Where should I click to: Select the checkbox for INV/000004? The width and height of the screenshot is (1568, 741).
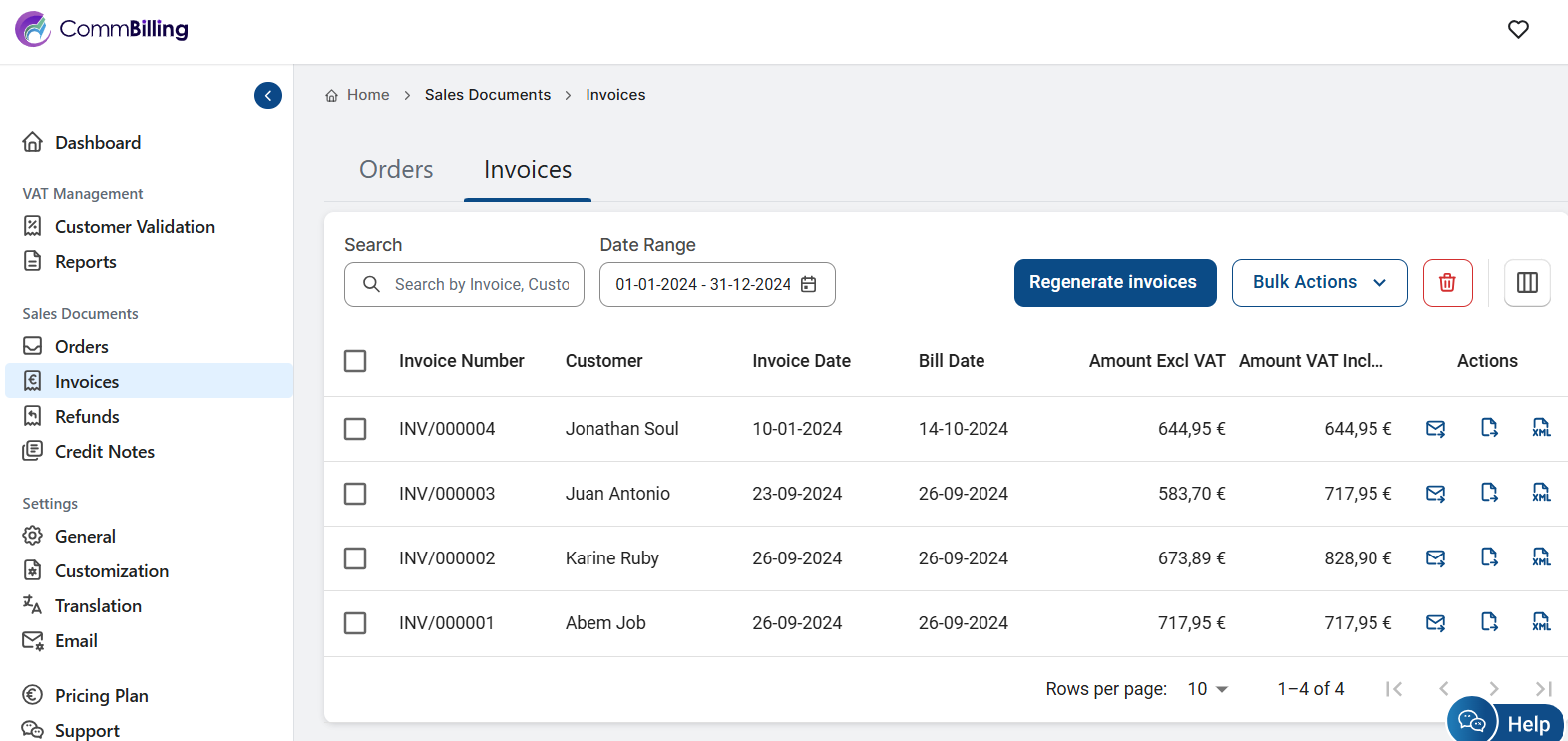click(355, 429)
